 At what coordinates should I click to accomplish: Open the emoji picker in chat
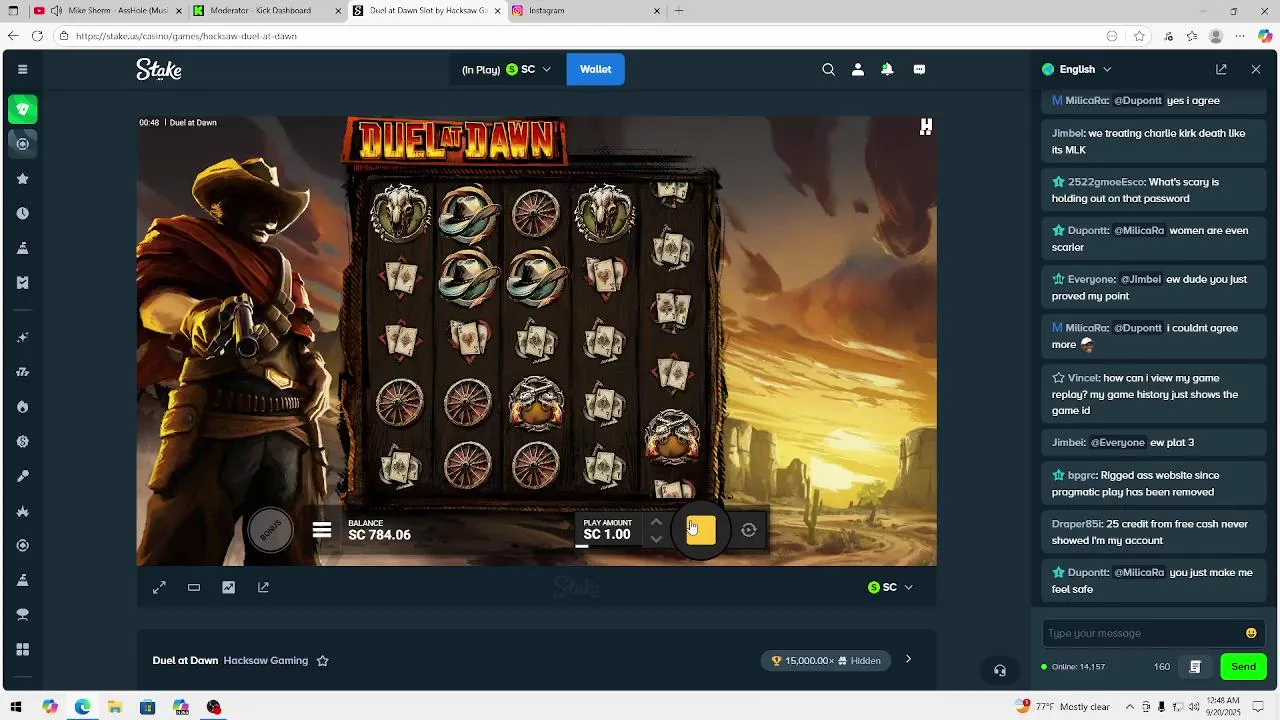(1251, 633)
